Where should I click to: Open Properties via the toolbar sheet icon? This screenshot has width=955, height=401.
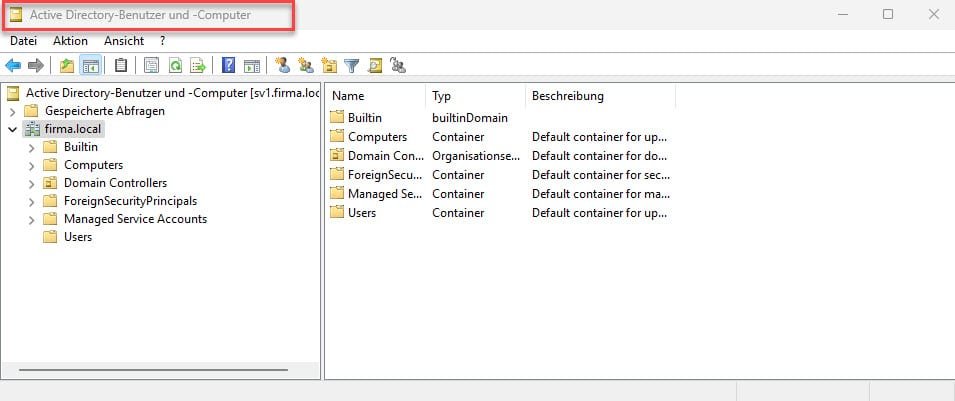tap(151, 65)
